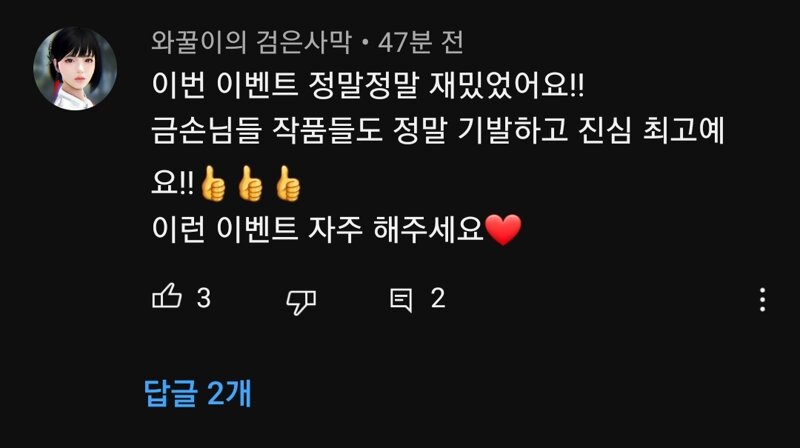This screenshot has width=800, height=448.
Task: Click the 47분 전 timestamp
Action: tap(421, 42)
